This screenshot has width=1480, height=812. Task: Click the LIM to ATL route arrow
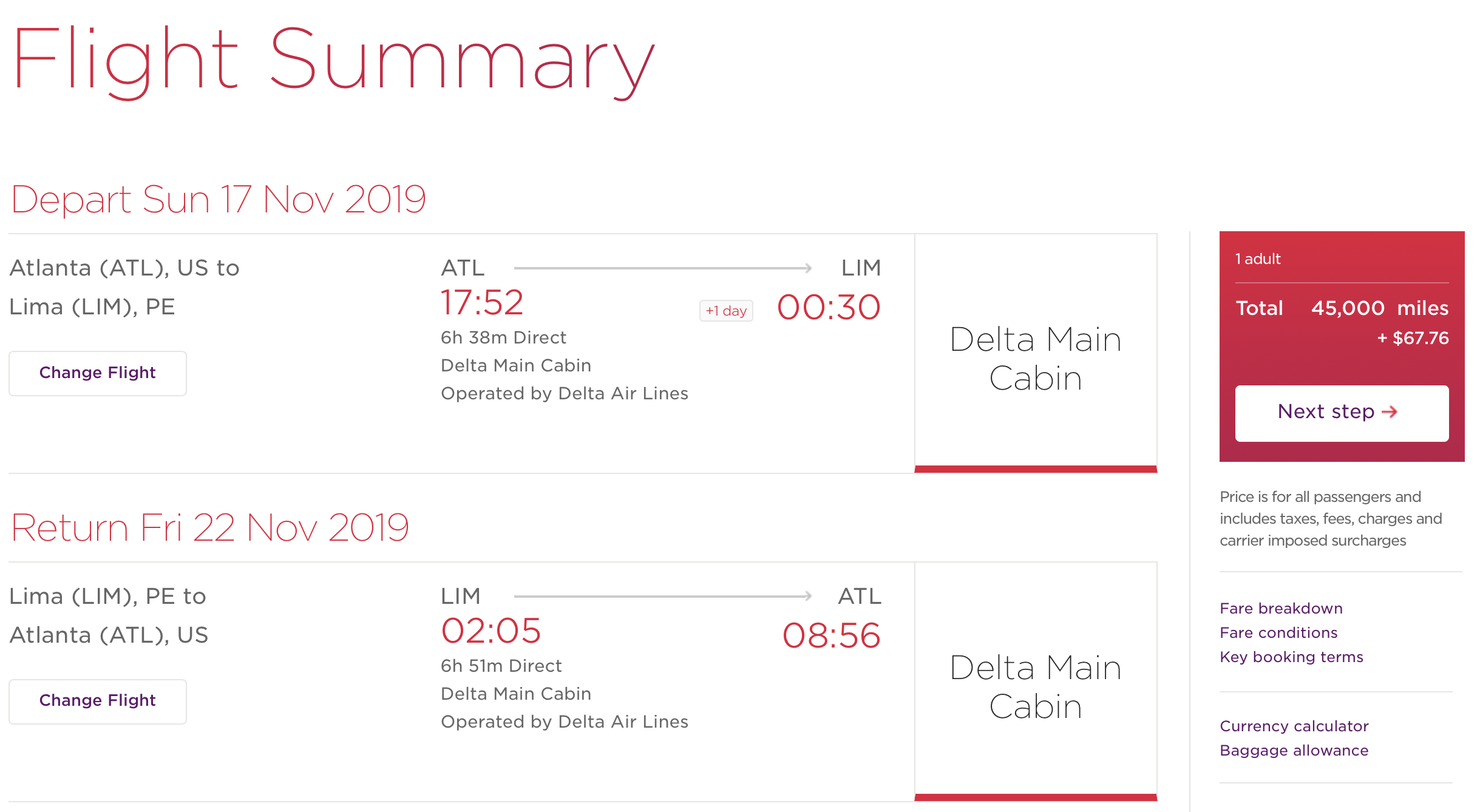pos(662,596)
